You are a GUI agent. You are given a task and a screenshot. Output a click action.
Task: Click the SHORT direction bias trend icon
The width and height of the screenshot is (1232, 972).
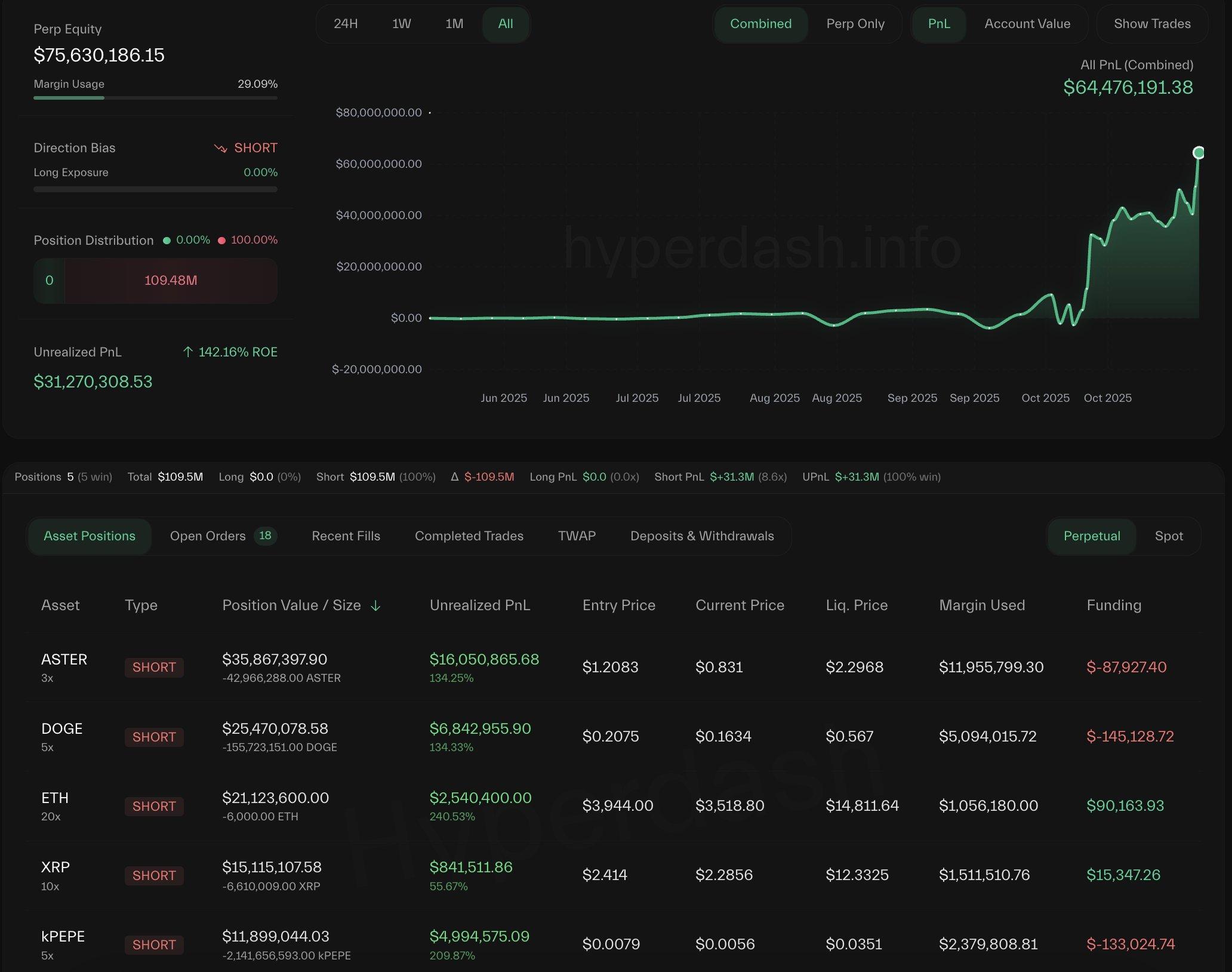click(x=220, y=148)
